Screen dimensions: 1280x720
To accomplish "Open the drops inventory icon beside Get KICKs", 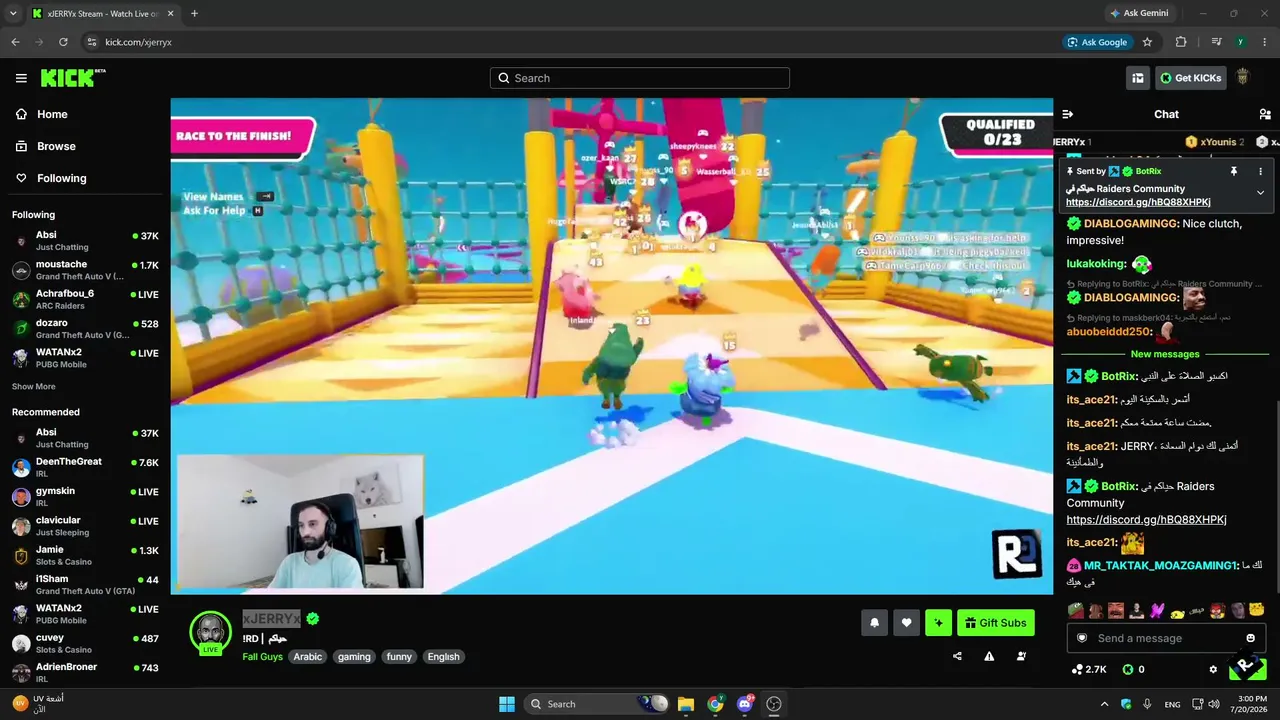I will (x=1137, y=78).
